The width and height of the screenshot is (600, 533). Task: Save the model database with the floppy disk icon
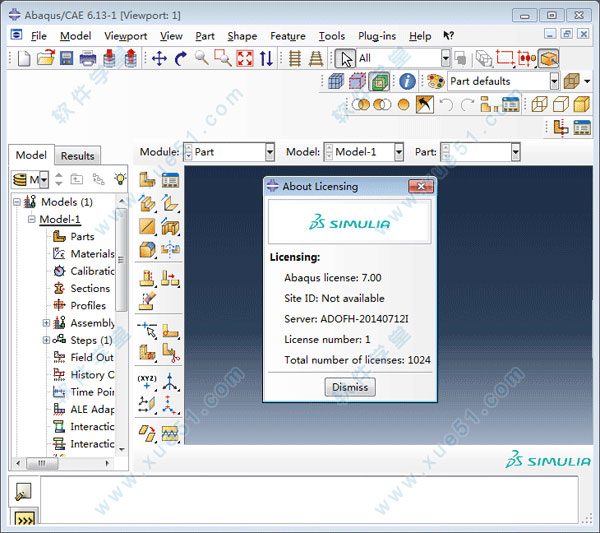[x=67, y=59]
